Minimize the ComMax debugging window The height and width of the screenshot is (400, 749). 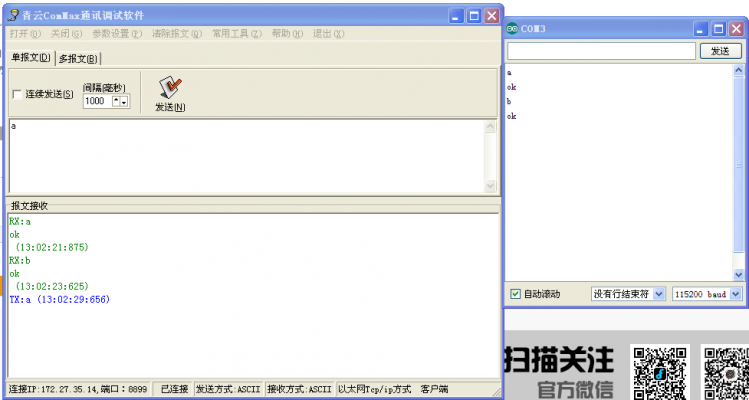click(457, 16)
